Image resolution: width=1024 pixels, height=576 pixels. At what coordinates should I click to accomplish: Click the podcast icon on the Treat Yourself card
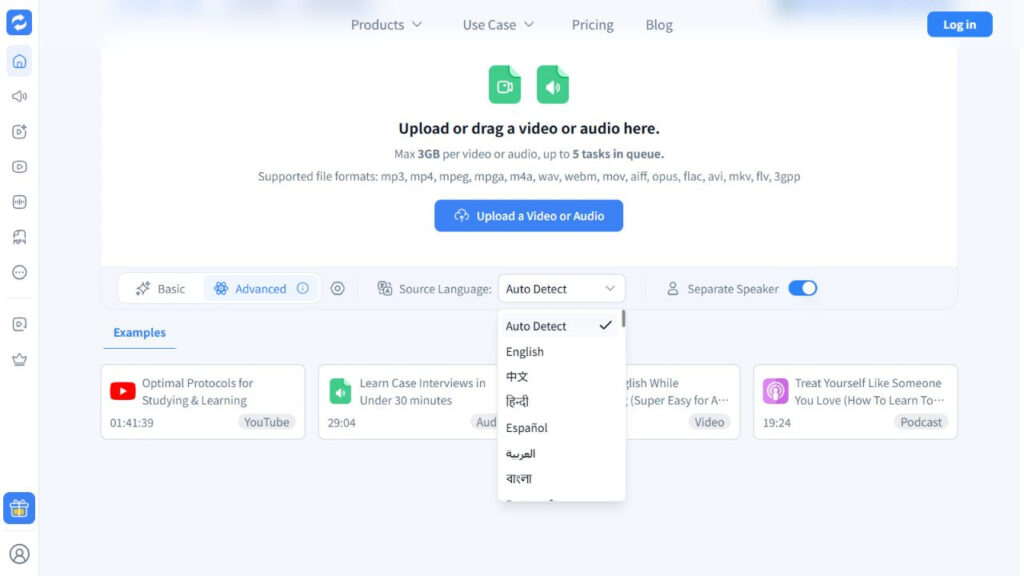pos(775,391)
